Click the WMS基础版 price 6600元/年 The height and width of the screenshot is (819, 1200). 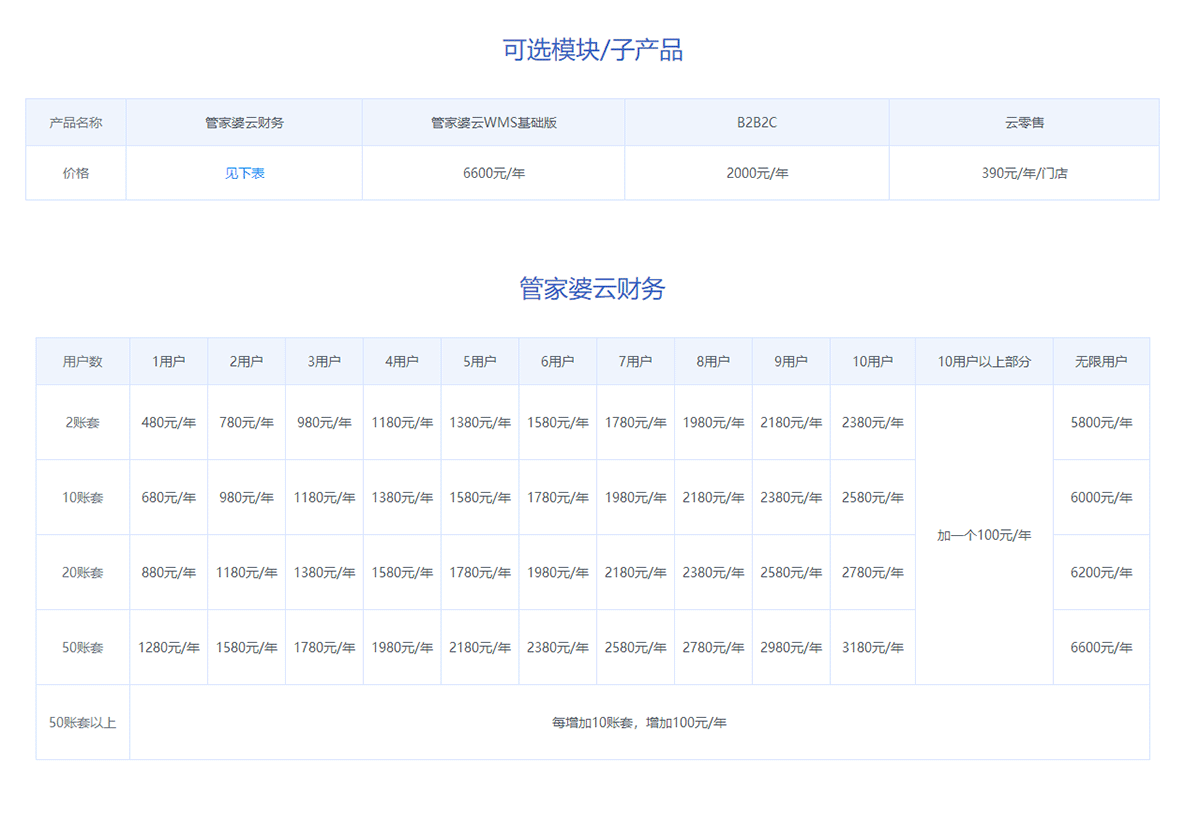point(494,173)
